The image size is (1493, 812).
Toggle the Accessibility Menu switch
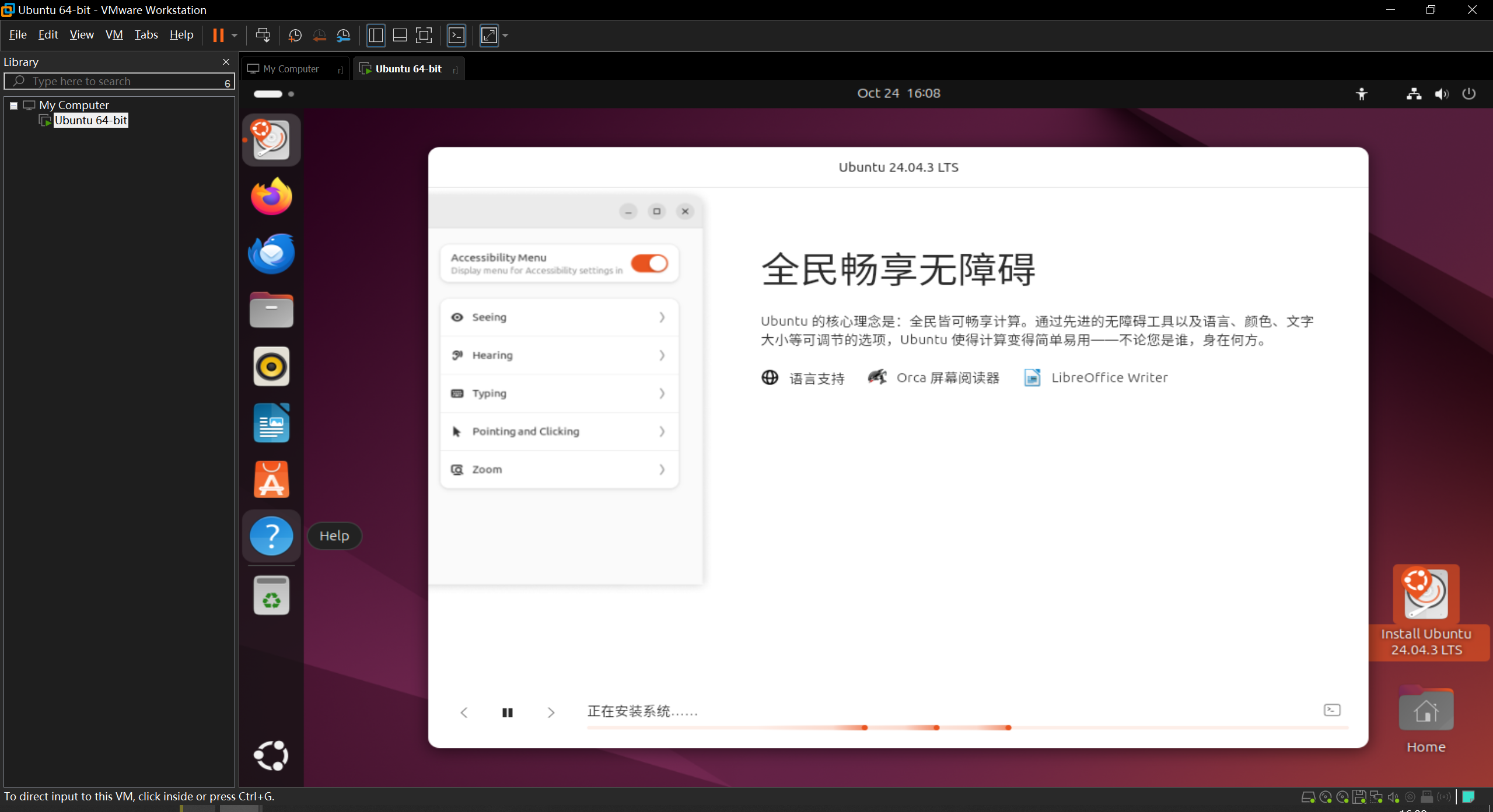tap(649, 263)
